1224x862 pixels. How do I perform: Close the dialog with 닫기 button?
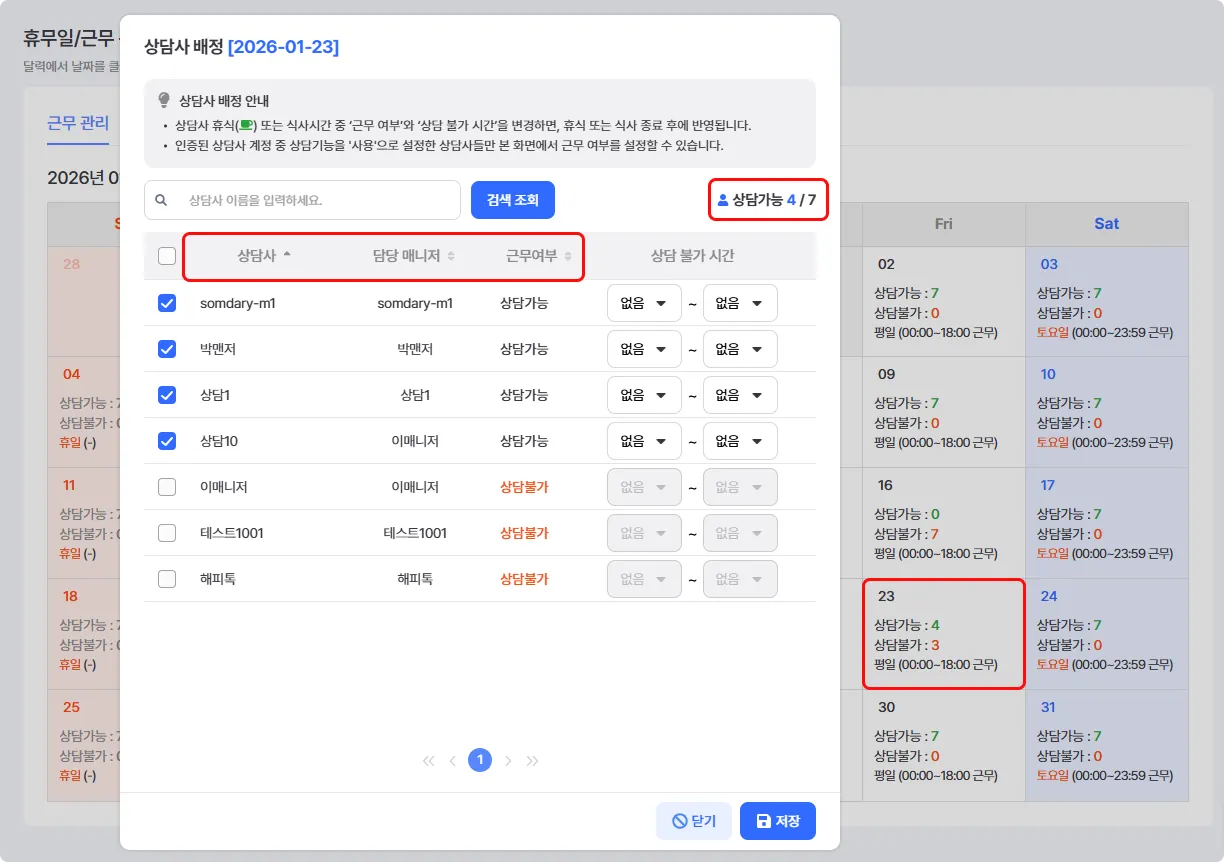click(694, 821)
